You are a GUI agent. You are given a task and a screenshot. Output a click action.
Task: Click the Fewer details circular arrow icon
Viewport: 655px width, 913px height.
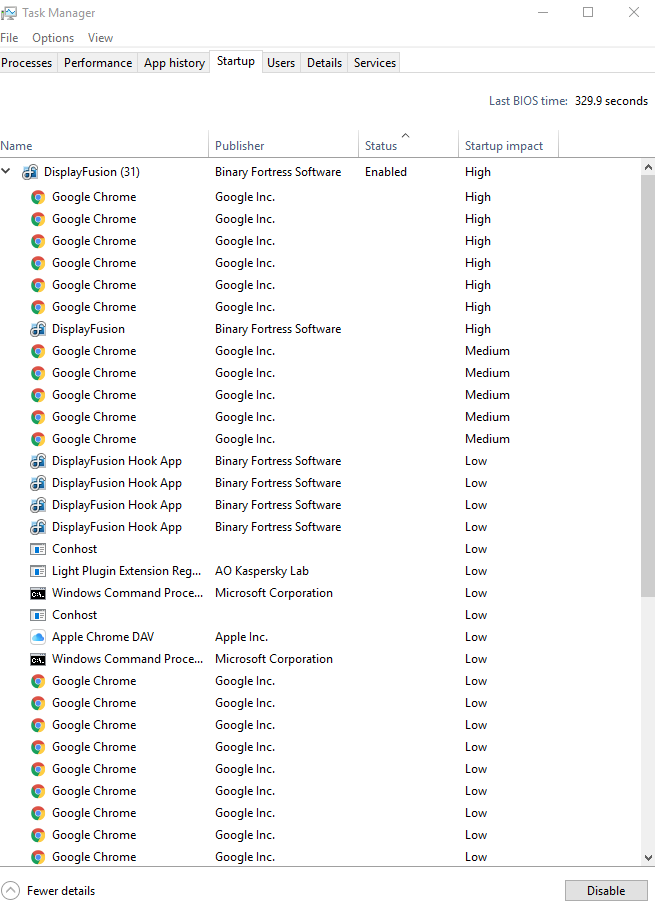pos(10,890)
